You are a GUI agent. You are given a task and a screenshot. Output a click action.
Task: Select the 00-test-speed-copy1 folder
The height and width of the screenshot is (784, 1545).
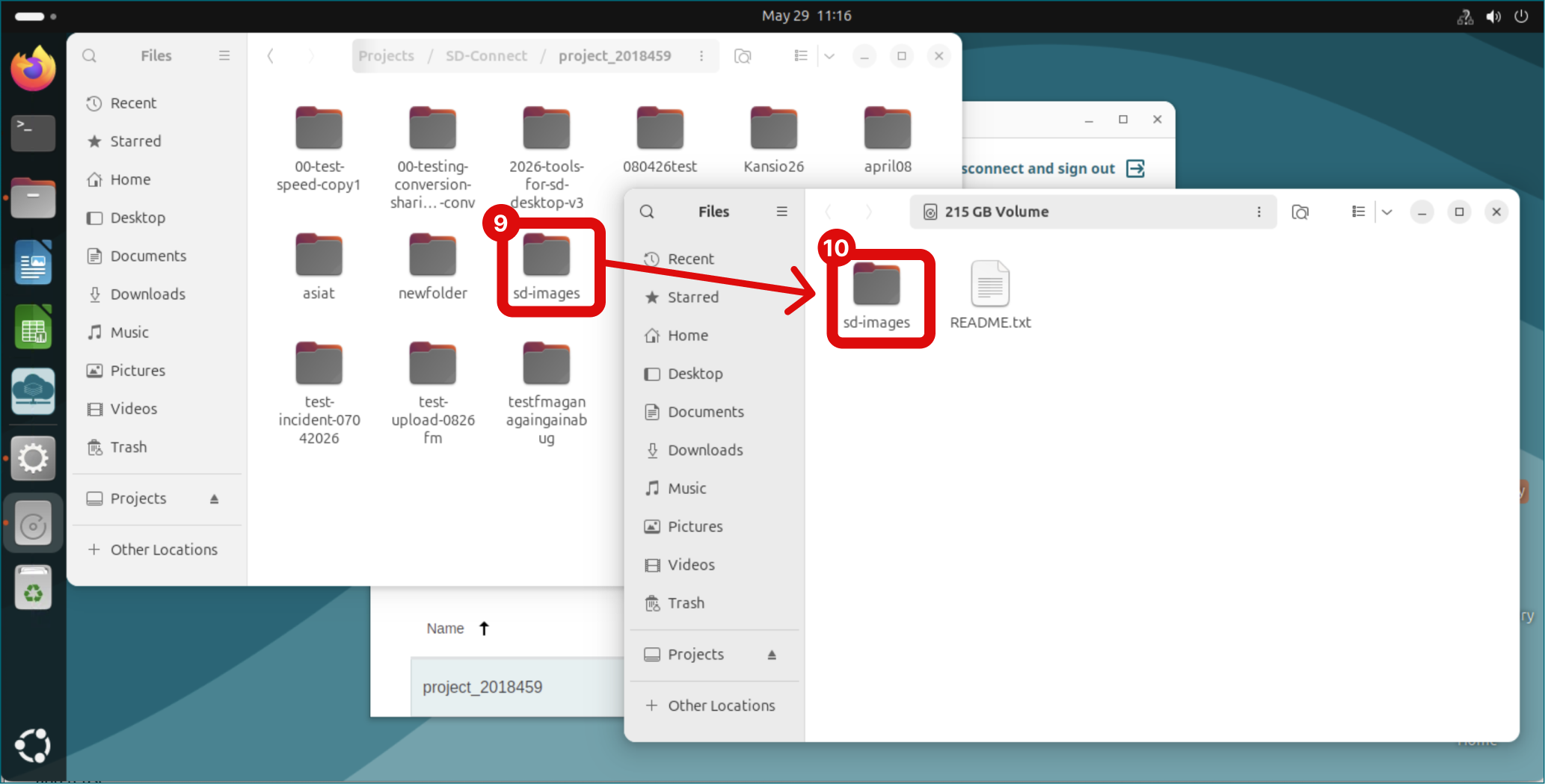click(x=319, y=148)
